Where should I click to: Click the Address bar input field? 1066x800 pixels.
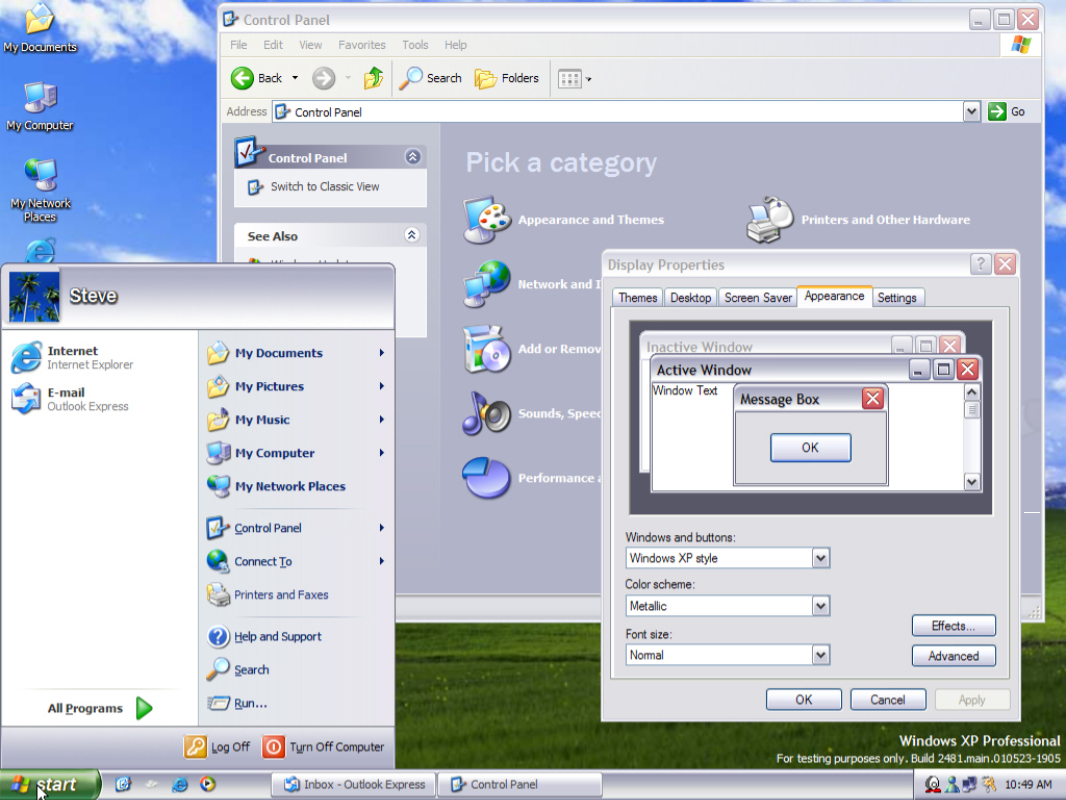point(620,112)
